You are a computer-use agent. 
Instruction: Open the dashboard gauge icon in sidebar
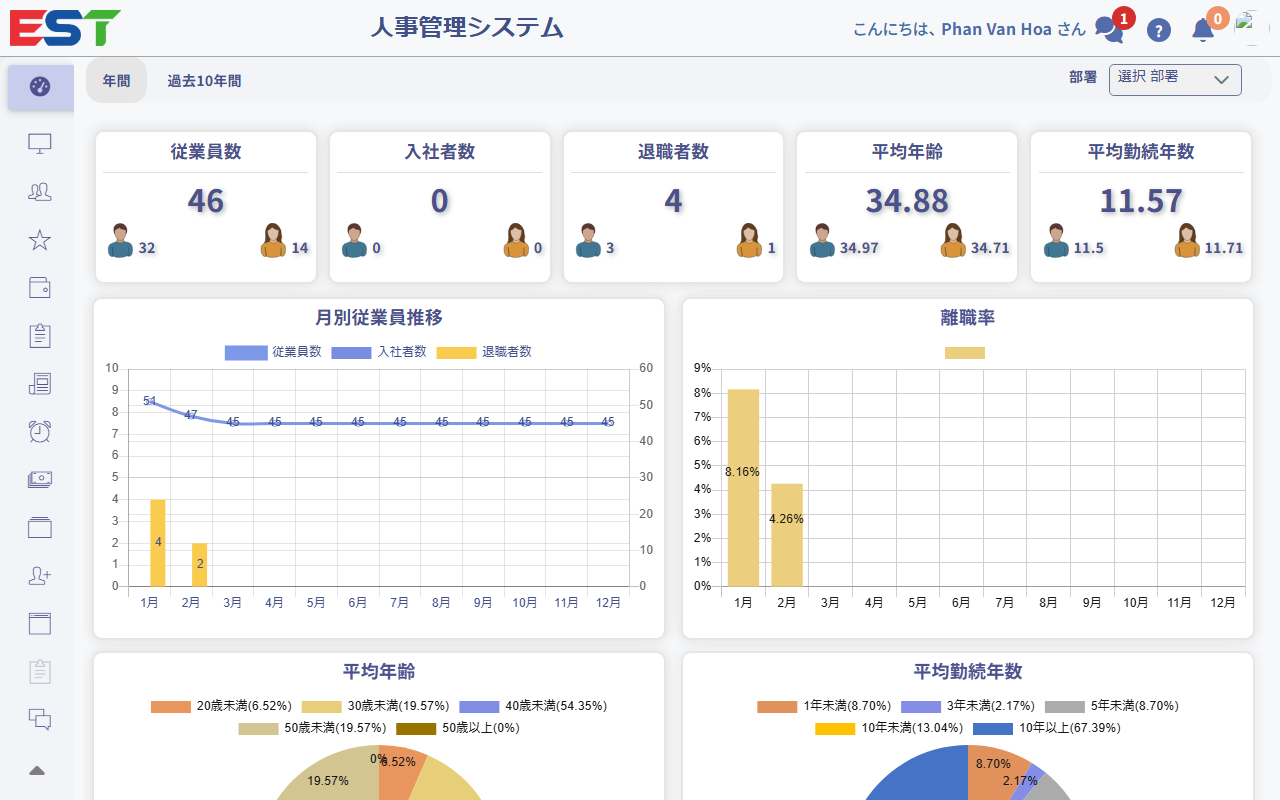[40, 87]
